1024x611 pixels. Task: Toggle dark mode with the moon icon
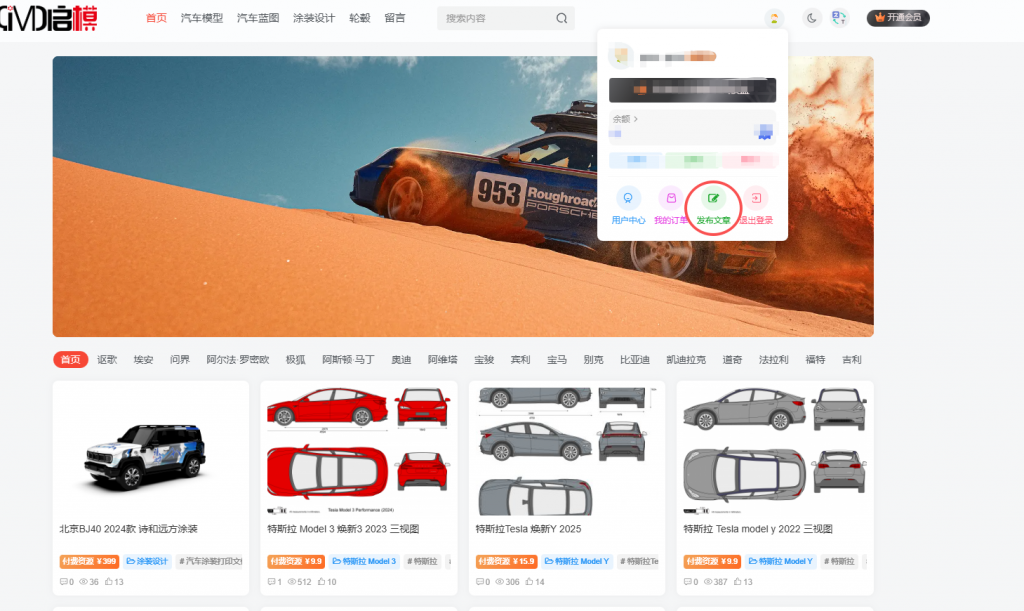[x=811, y=17]
